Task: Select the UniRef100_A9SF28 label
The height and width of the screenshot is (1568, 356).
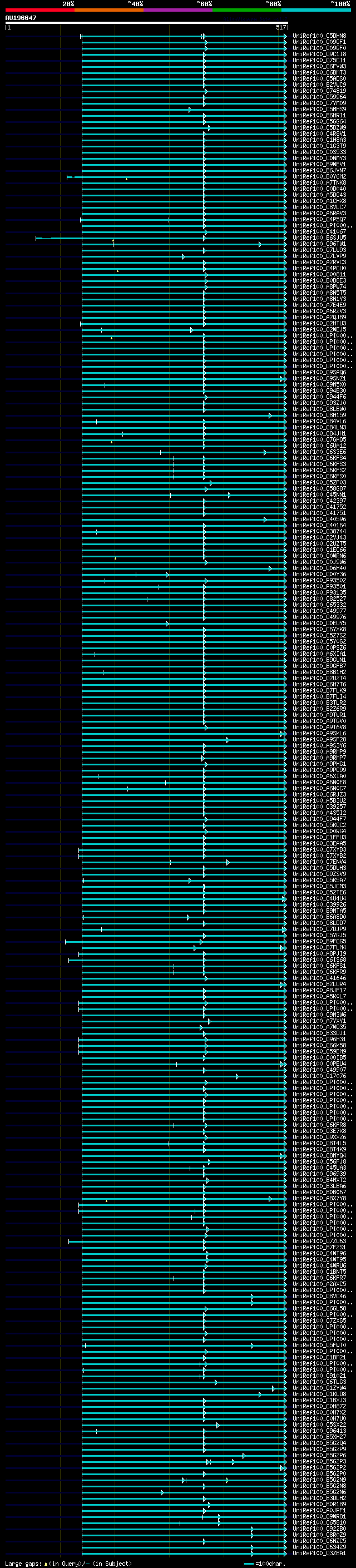Action: (x=319, y=740)
